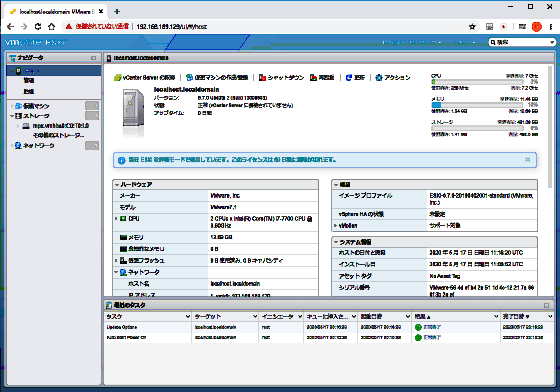The image size is (560, 392).
Task: Bookmark this page with star icon
Action: pos(472,26)
